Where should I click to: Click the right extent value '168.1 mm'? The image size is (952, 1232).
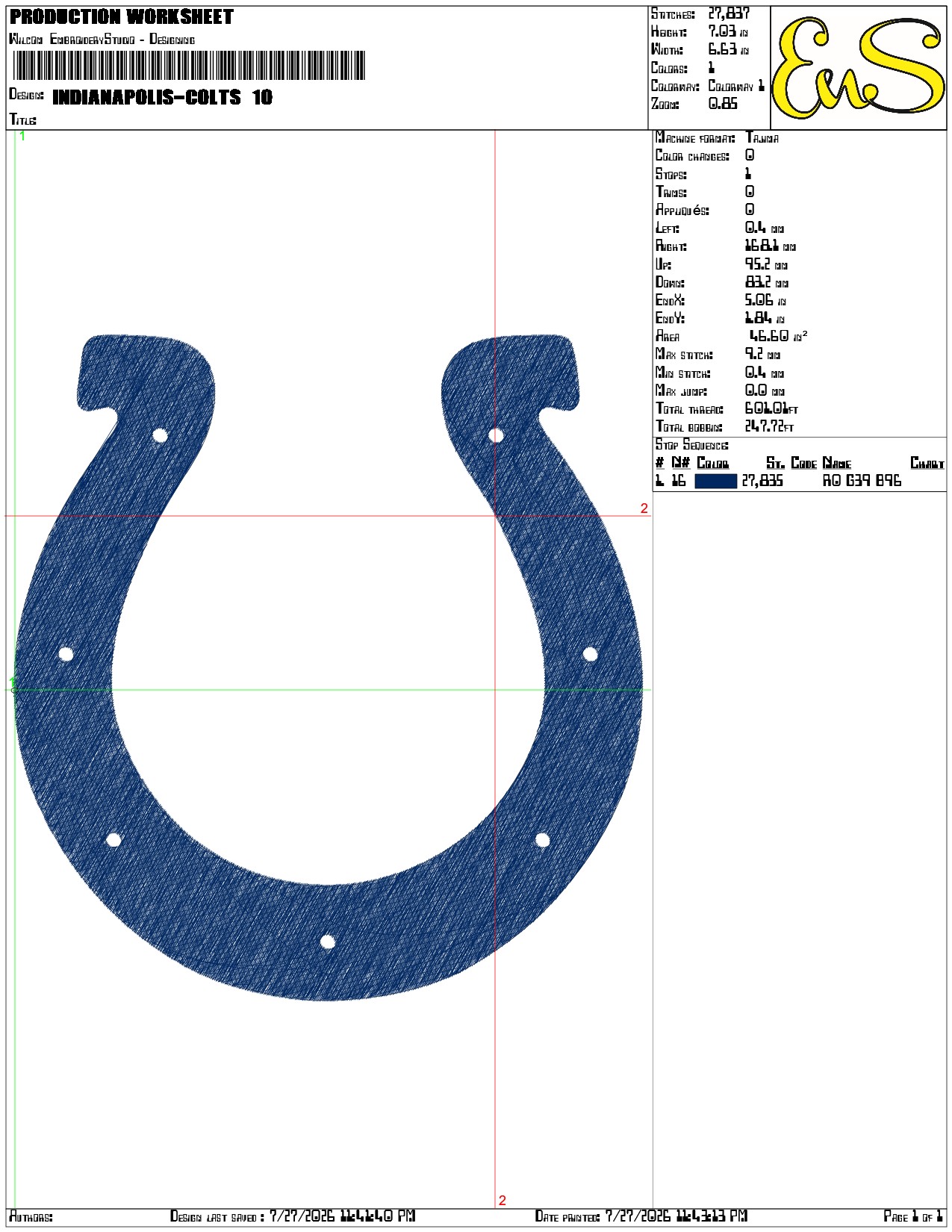pos(771,246)
